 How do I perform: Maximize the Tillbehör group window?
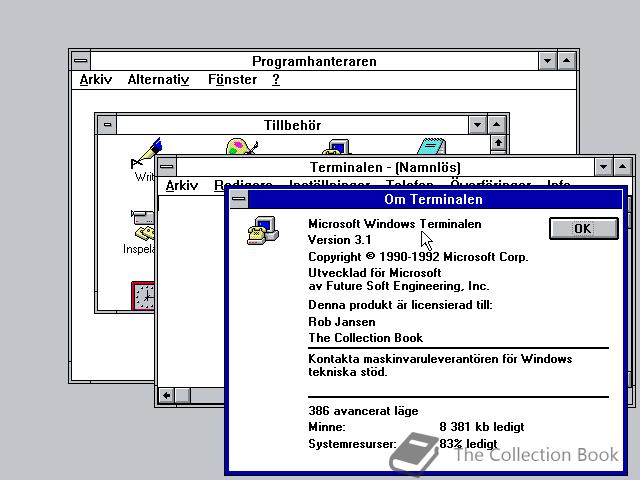(x=496, y=125)
